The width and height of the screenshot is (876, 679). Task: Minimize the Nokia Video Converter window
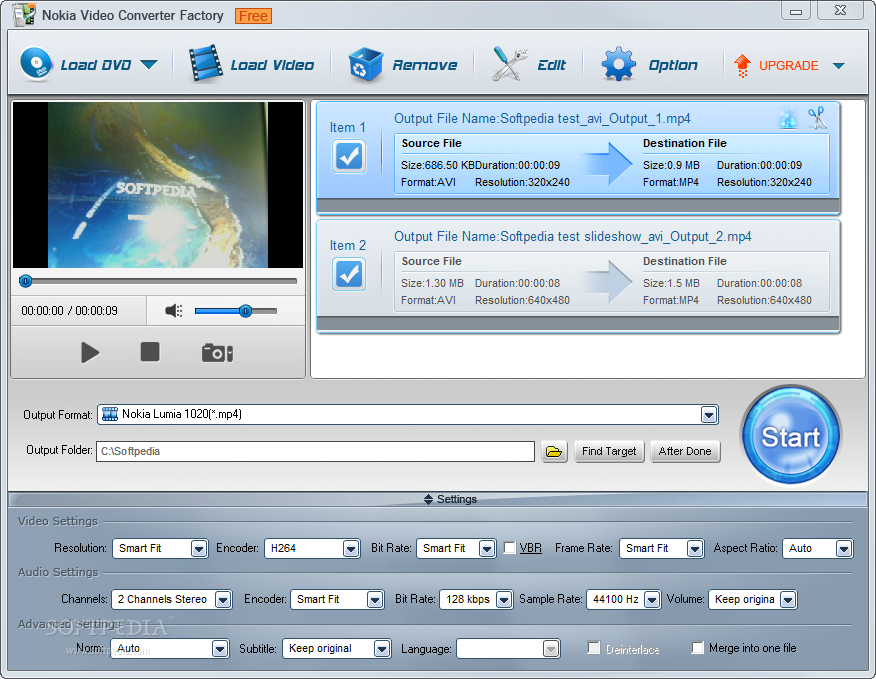click(796, 11)
